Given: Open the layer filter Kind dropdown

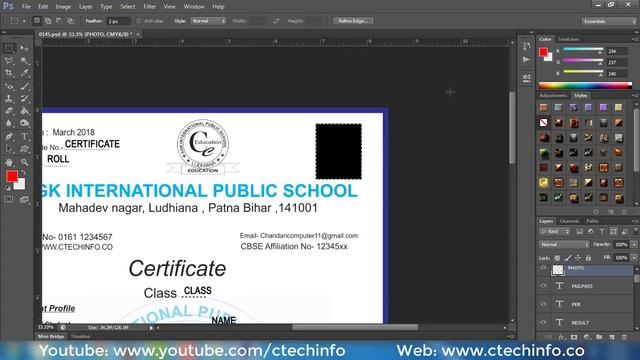Looking at the screenshot, I should [555, 231].
